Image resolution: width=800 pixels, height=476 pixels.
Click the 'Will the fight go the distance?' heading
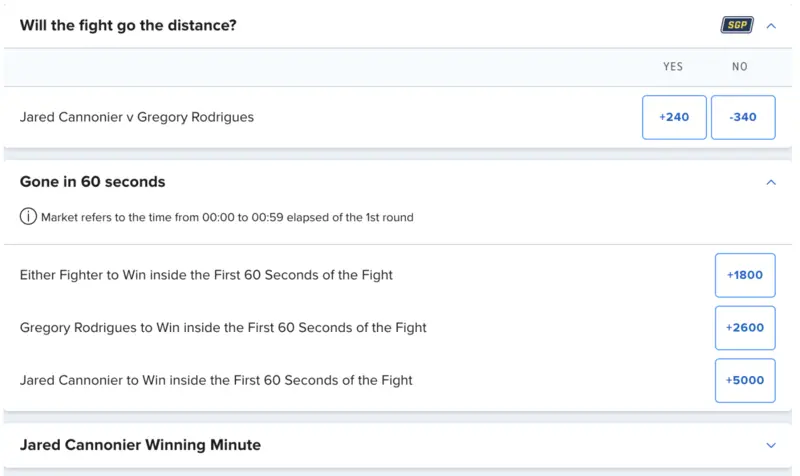coord(128,25)
